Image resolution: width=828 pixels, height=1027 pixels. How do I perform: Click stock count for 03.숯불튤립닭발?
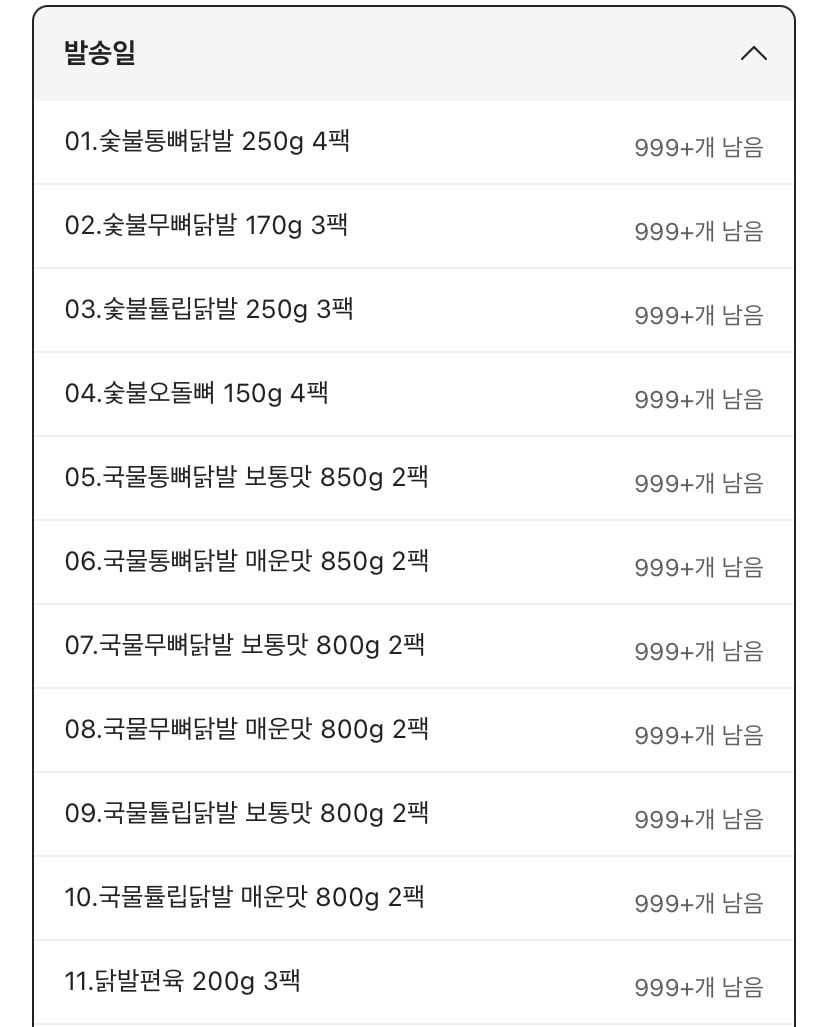698,316
